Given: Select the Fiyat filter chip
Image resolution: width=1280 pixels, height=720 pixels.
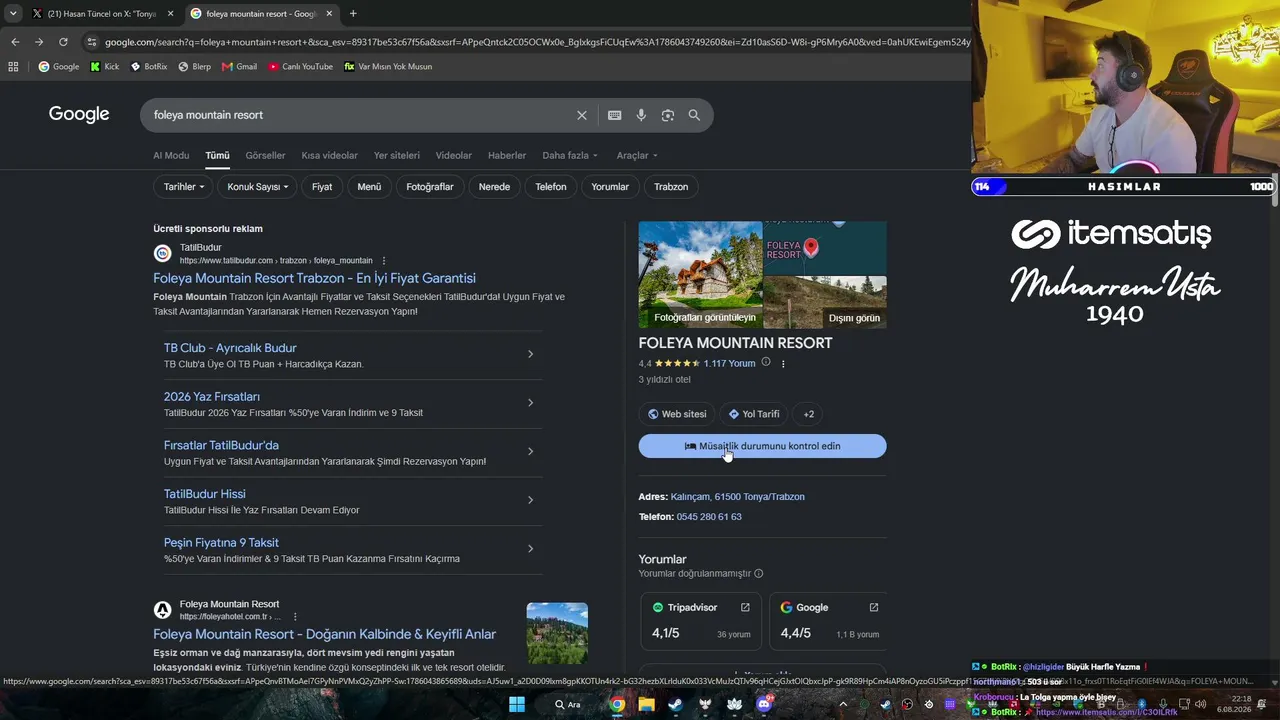Looking at the screenshot, I should 322,187.
